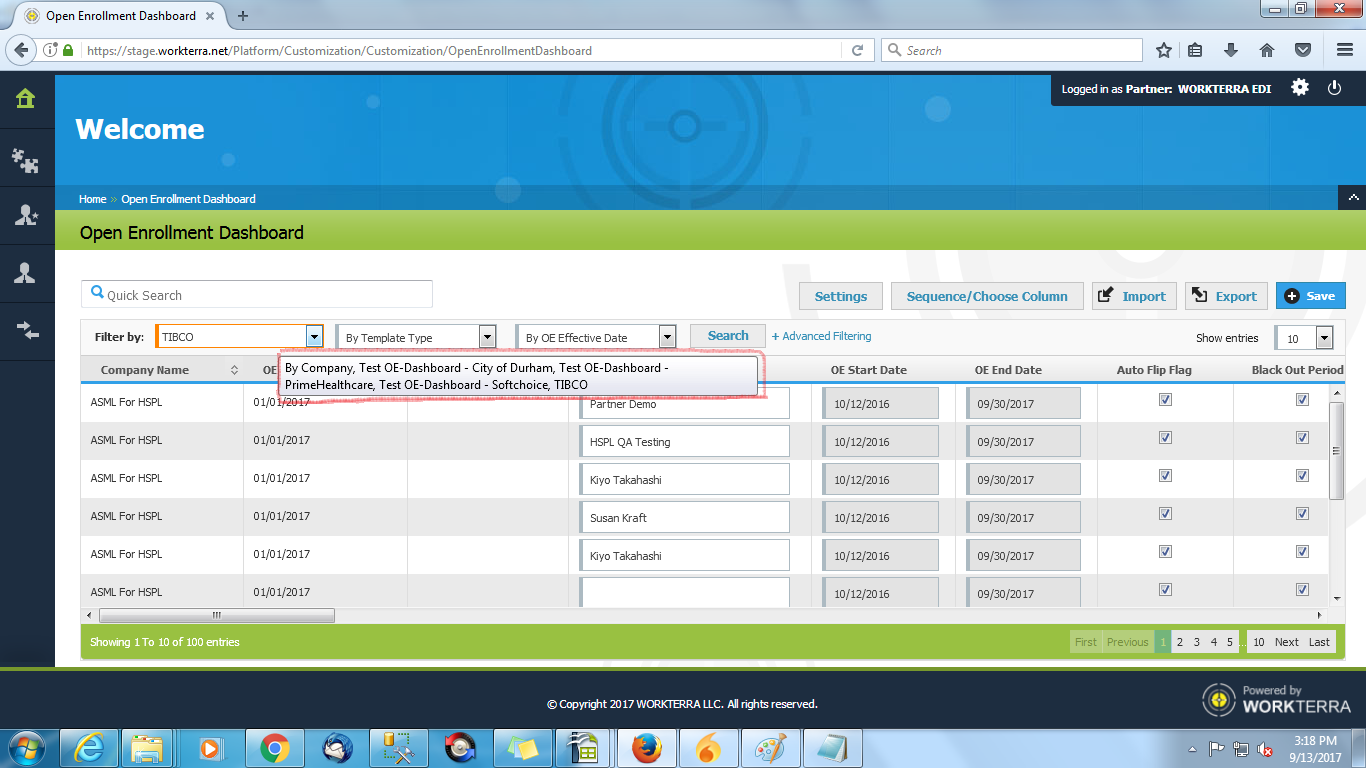Uncheck Auto Flip Flag for Kiyo Takahashi row

click(x=1165, y=476)
